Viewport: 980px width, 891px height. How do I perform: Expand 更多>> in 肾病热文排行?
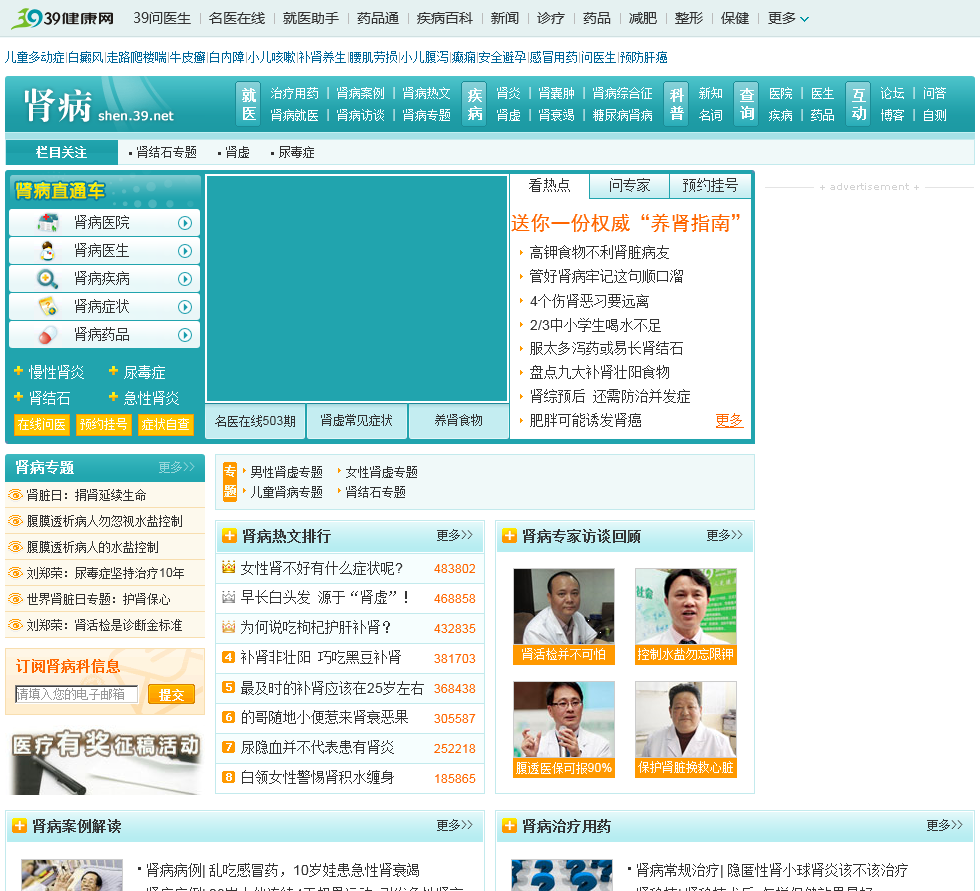tap(454, 535)
